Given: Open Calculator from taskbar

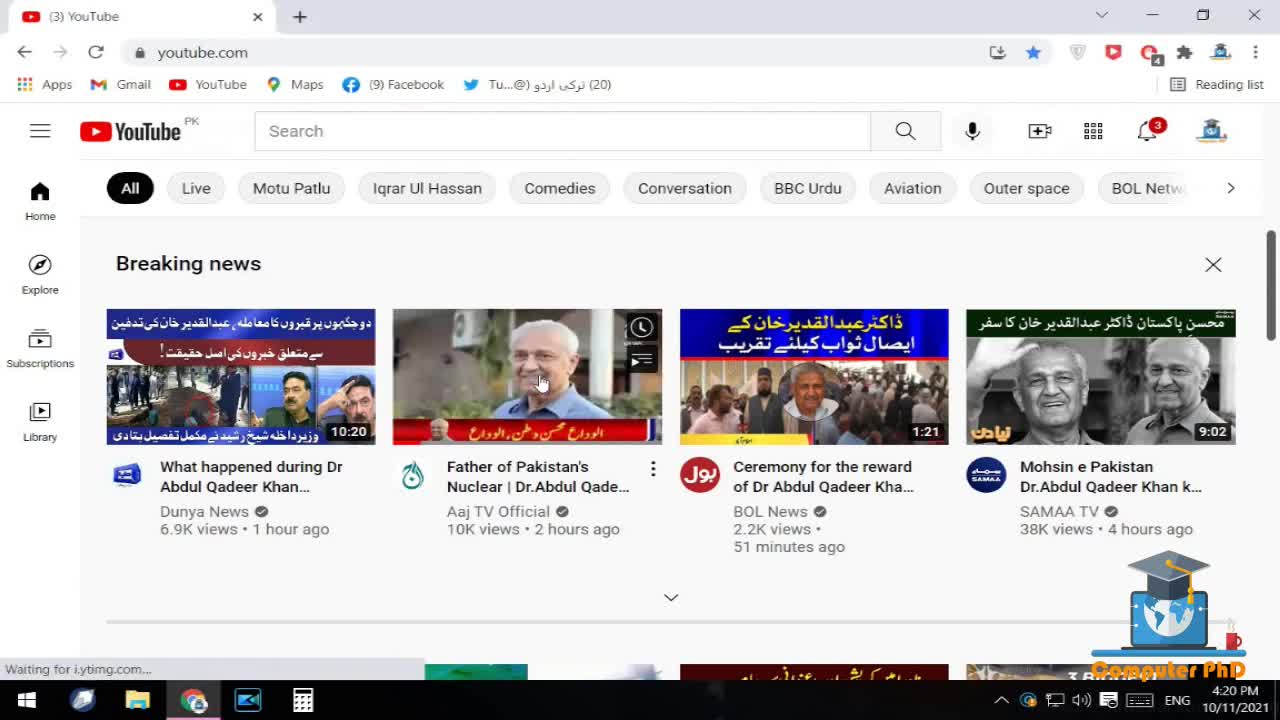Looking at the screenshot, I should (x=303, y=700).
